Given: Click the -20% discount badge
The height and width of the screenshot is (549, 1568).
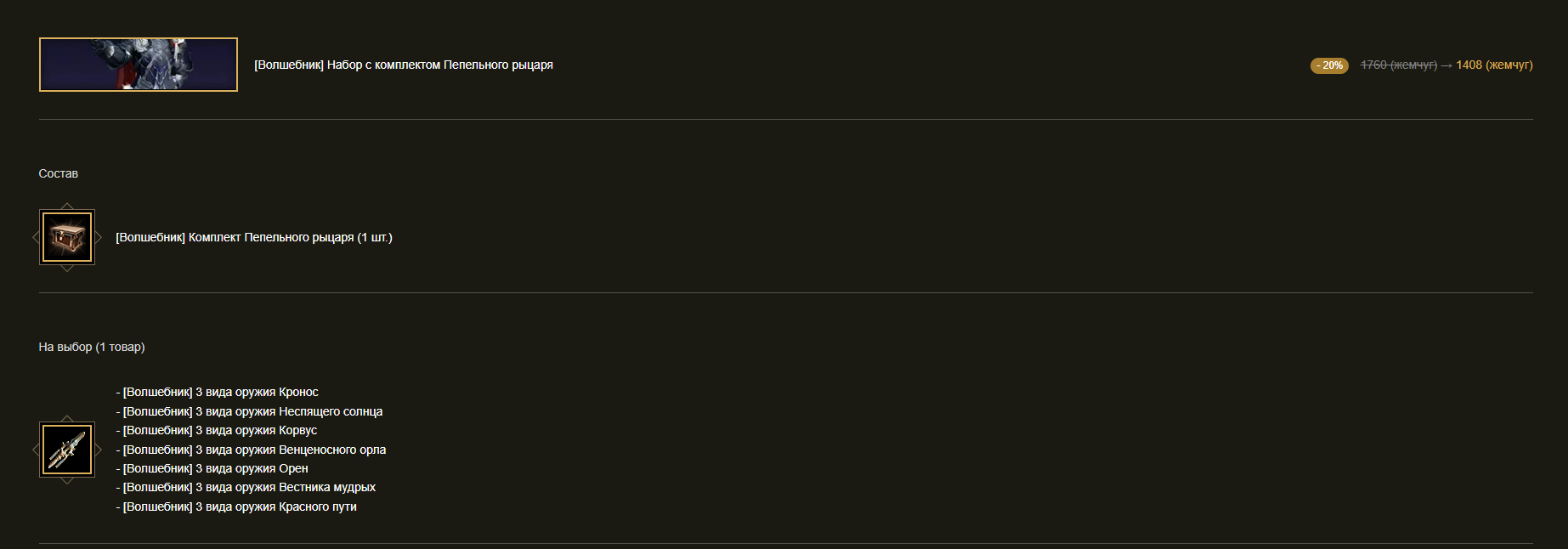Looking at the screenshot, I should pos(1329,65).
